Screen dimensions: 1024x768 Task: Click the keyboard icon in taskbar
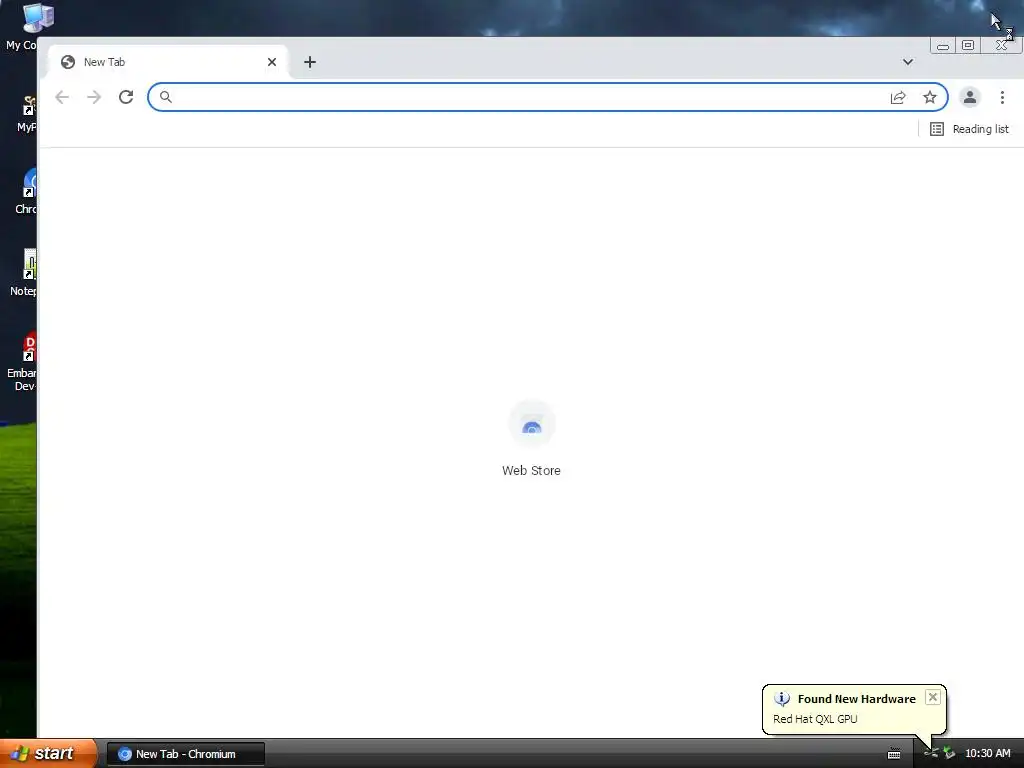point(894,754)
